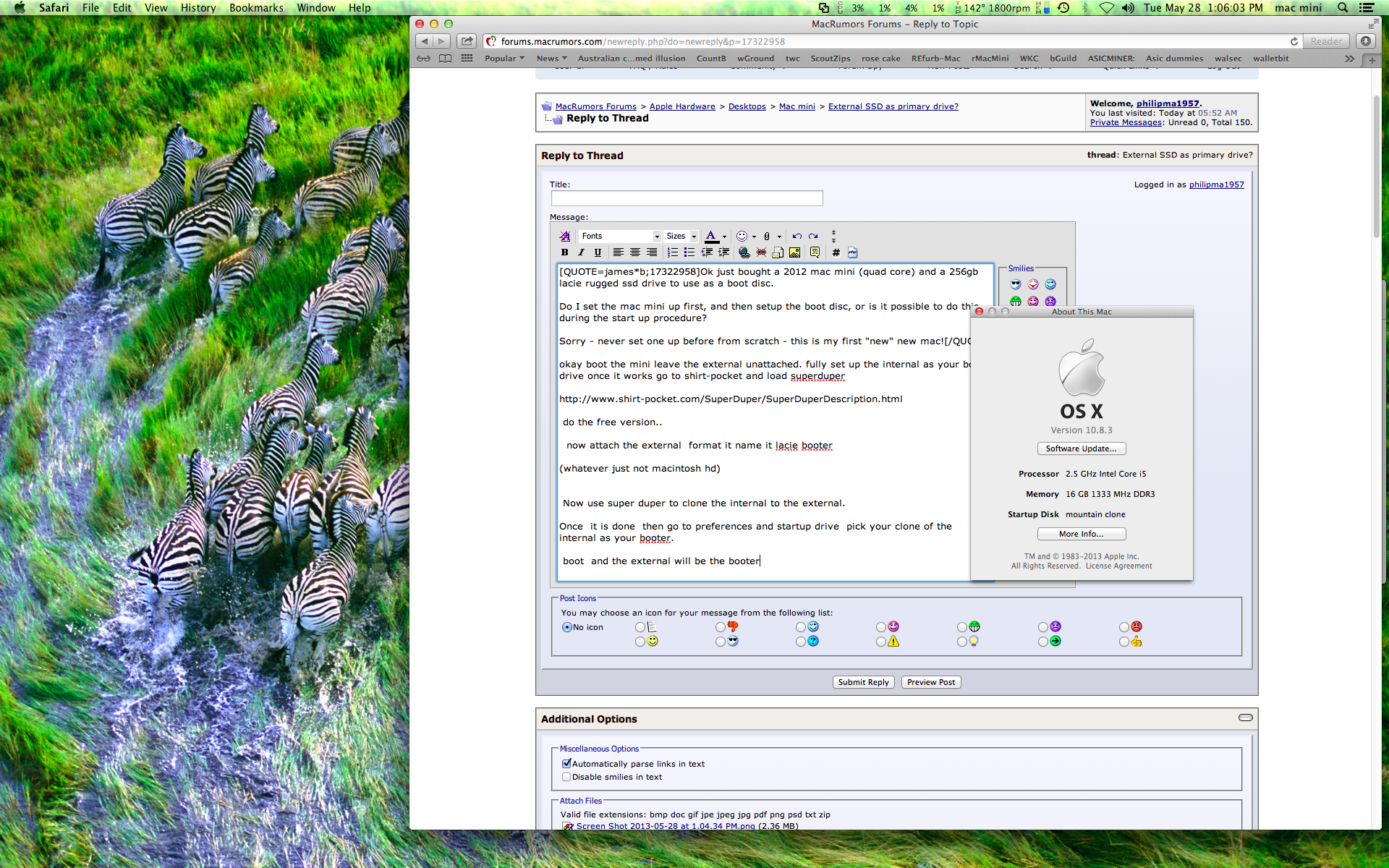Viewport: 1389px width, 868px height.
Task: Open the Bookmarks menu
Action: [x=256, y=8]
